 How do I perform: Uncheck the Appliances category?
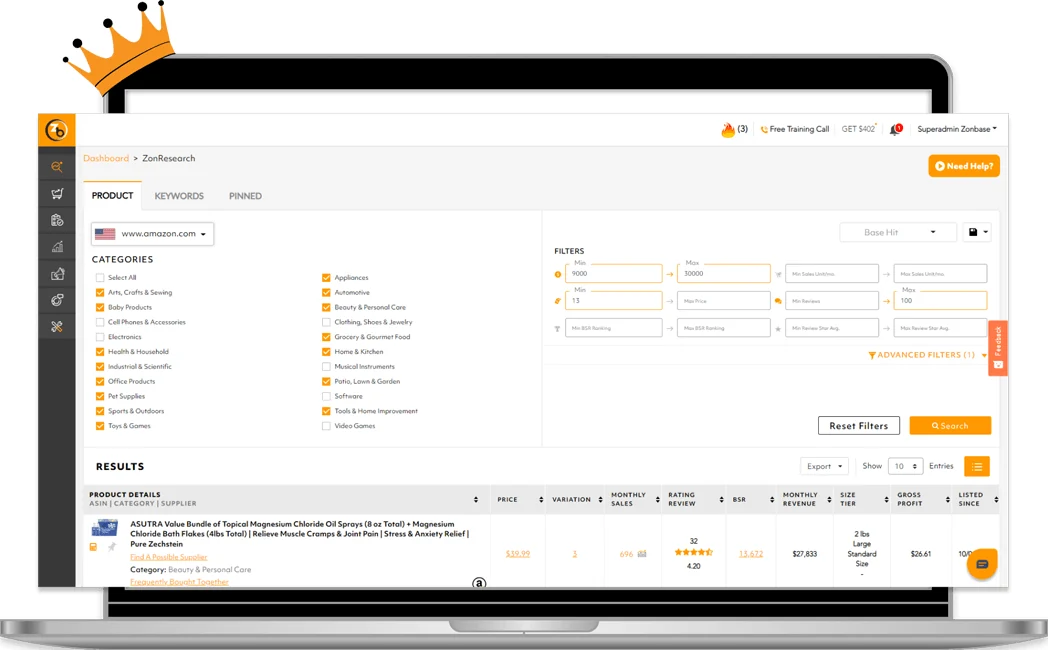(x=326, y=278)
